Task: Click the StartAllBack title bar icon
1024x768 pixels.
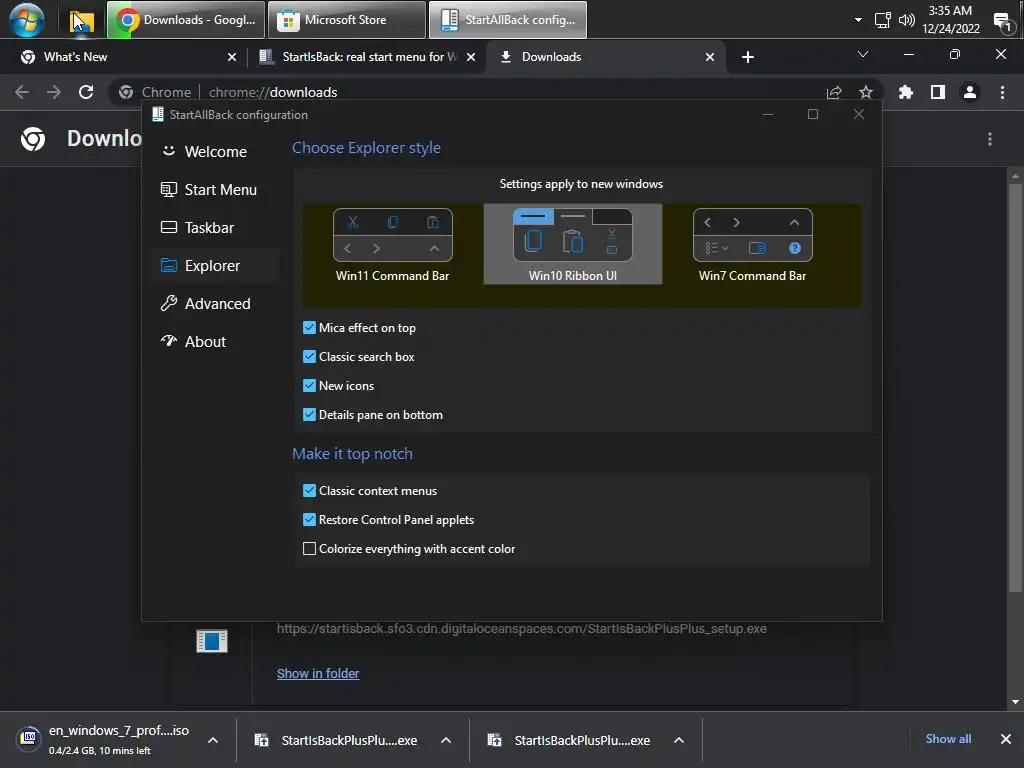Action: (x=157, y=114)
